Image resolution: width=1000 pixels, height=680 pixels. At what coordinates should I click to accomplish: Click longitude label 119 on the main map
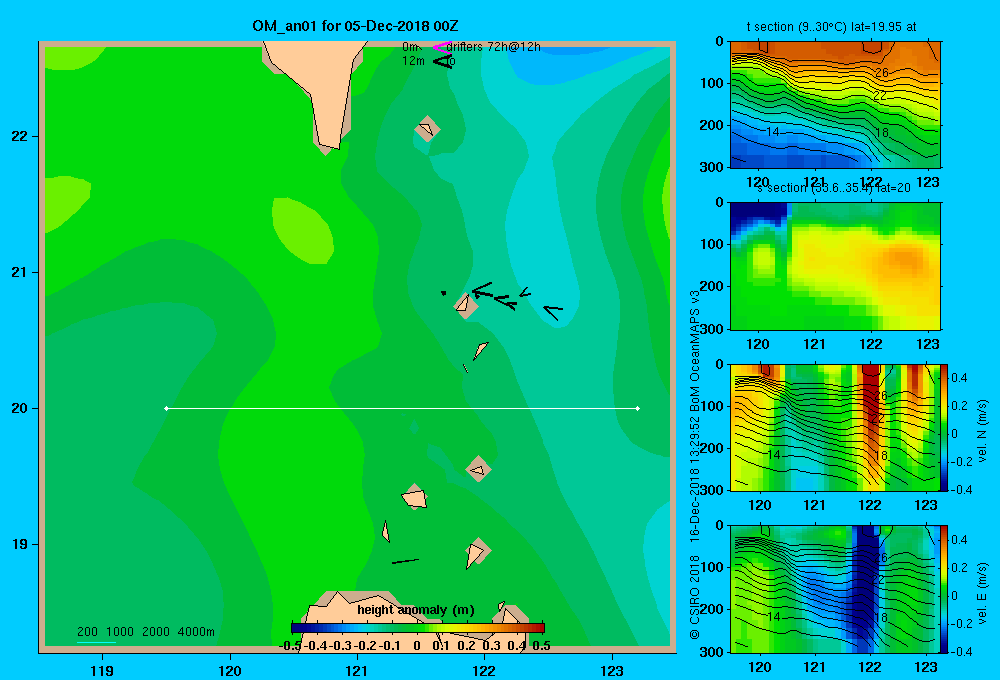point(102,671)
